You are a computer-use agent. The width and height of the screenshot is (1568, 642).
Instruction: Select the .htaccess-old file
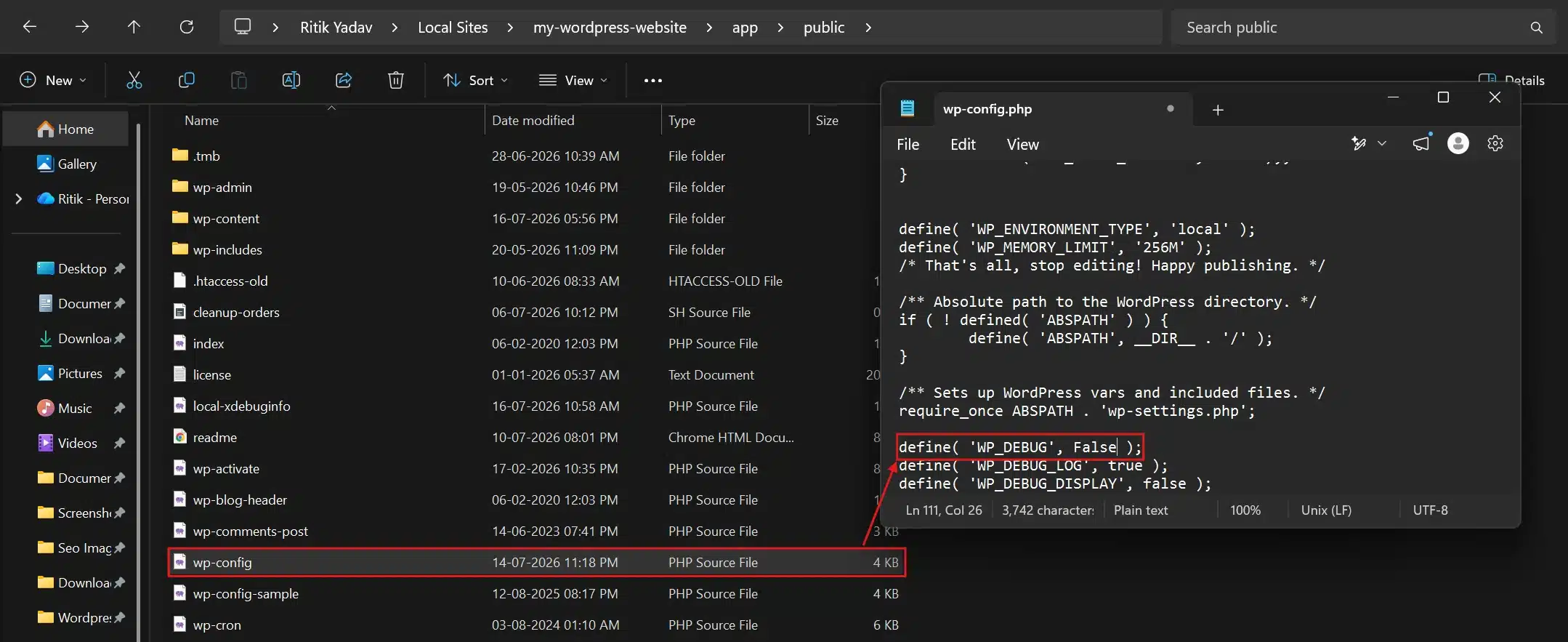[x=230, y=281]
